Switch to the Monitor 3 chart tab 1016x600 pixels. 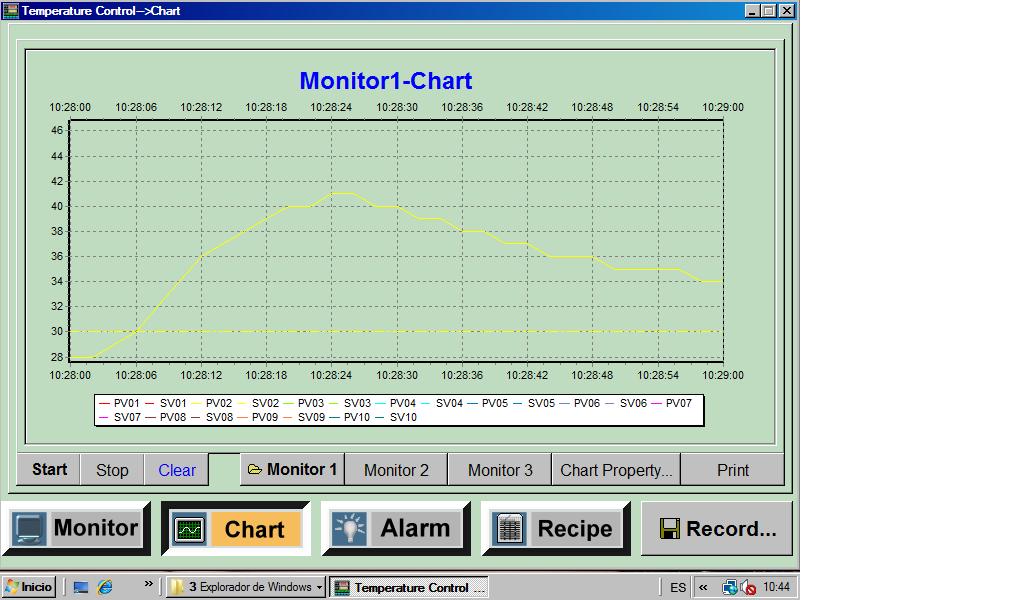(x=500, y=470)
